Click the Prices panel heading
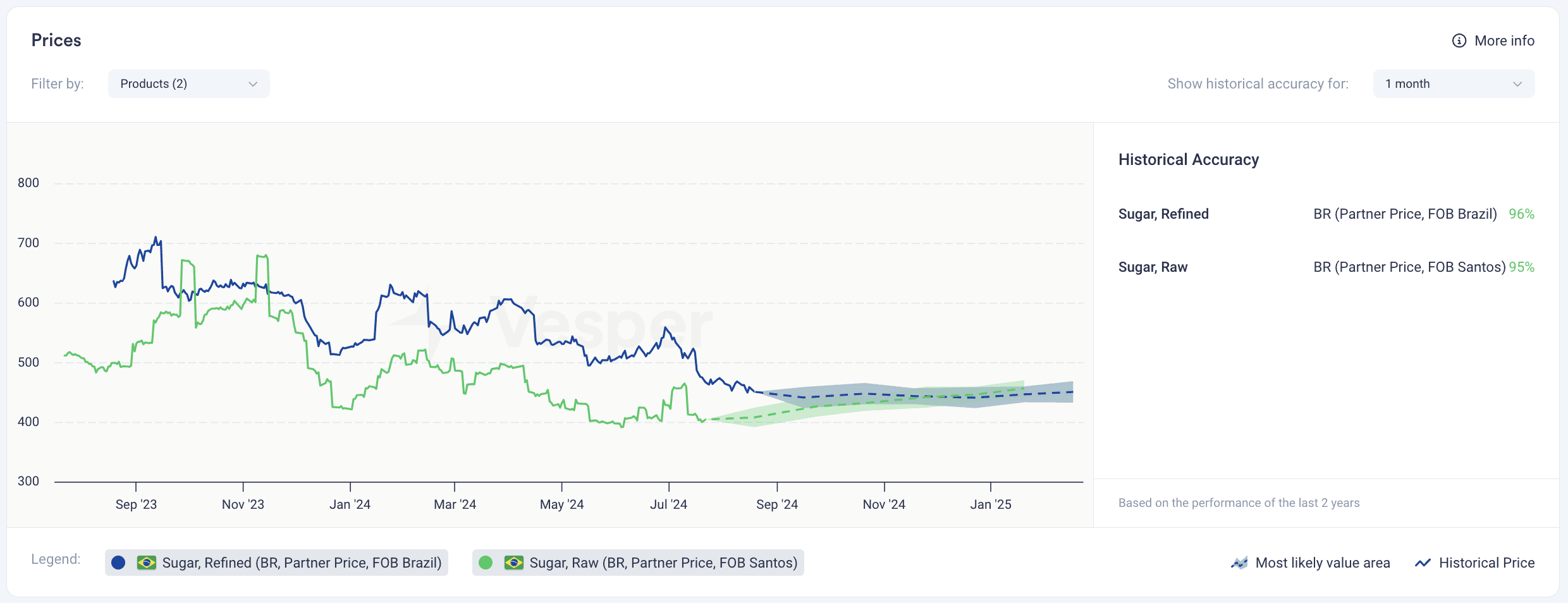Screen dimensions: 1568x603 (56, 40)
